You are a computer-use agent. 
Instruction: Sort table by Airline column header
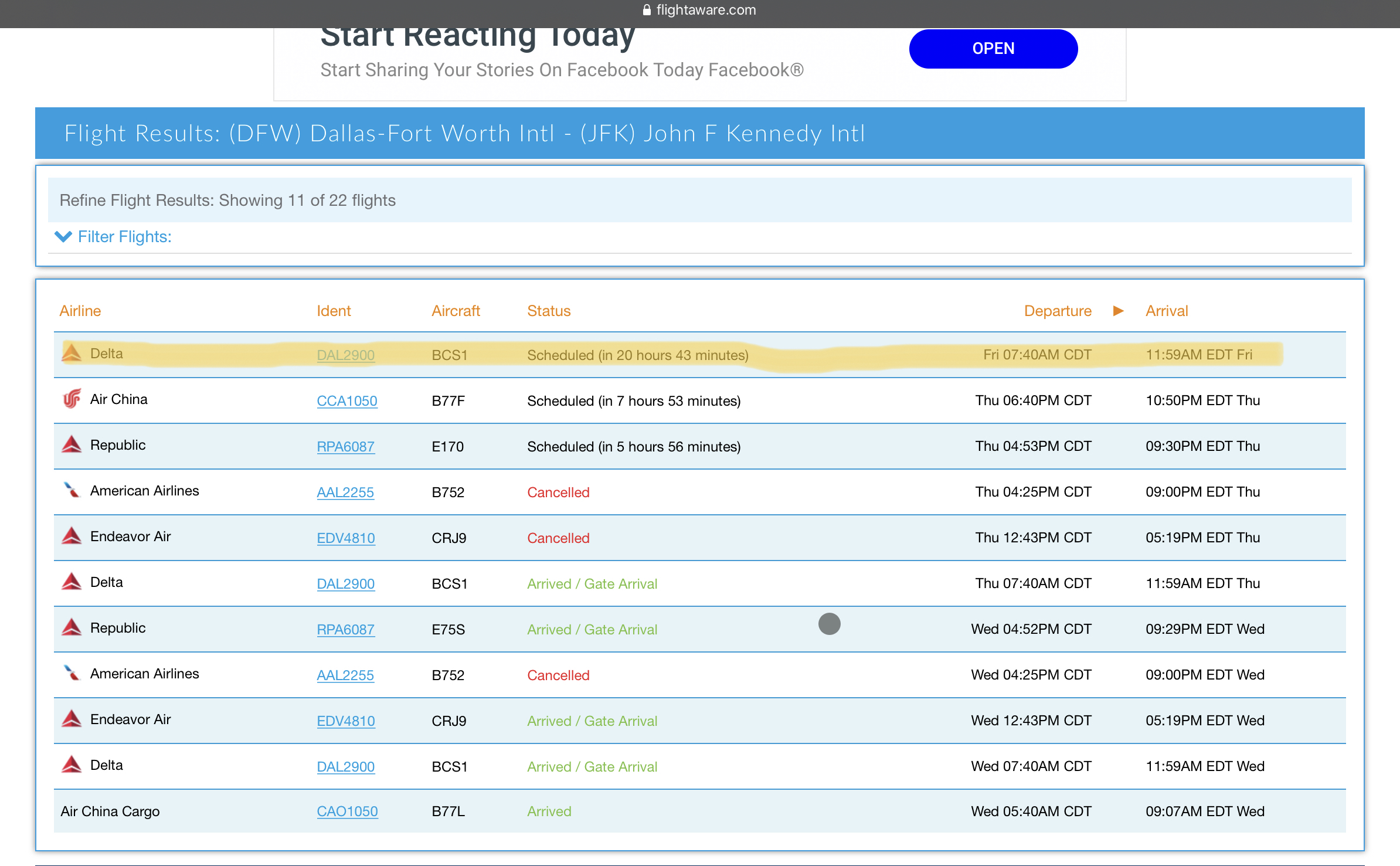tap(80, 311)
